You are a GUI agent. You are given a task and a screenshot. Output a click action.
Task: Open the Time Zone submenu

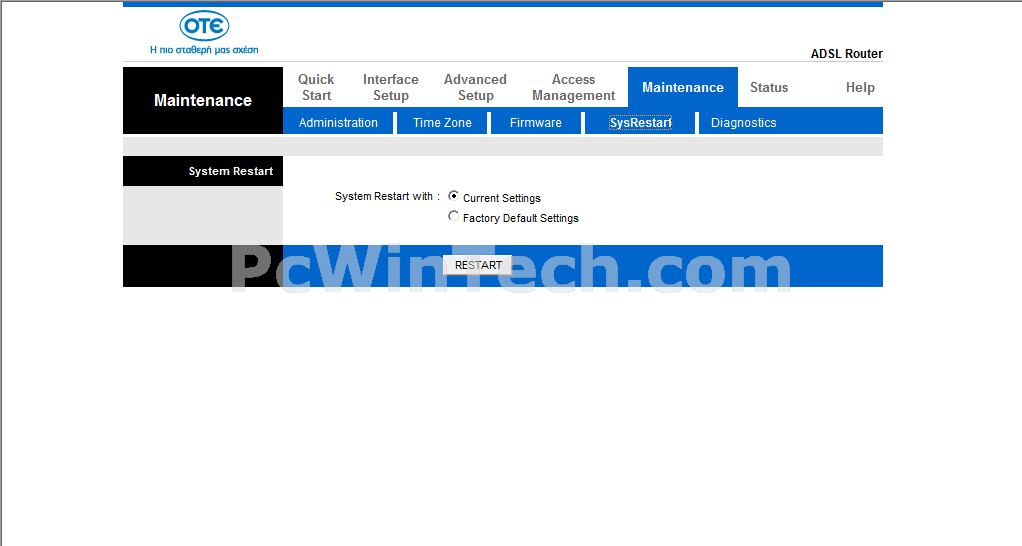442,122
